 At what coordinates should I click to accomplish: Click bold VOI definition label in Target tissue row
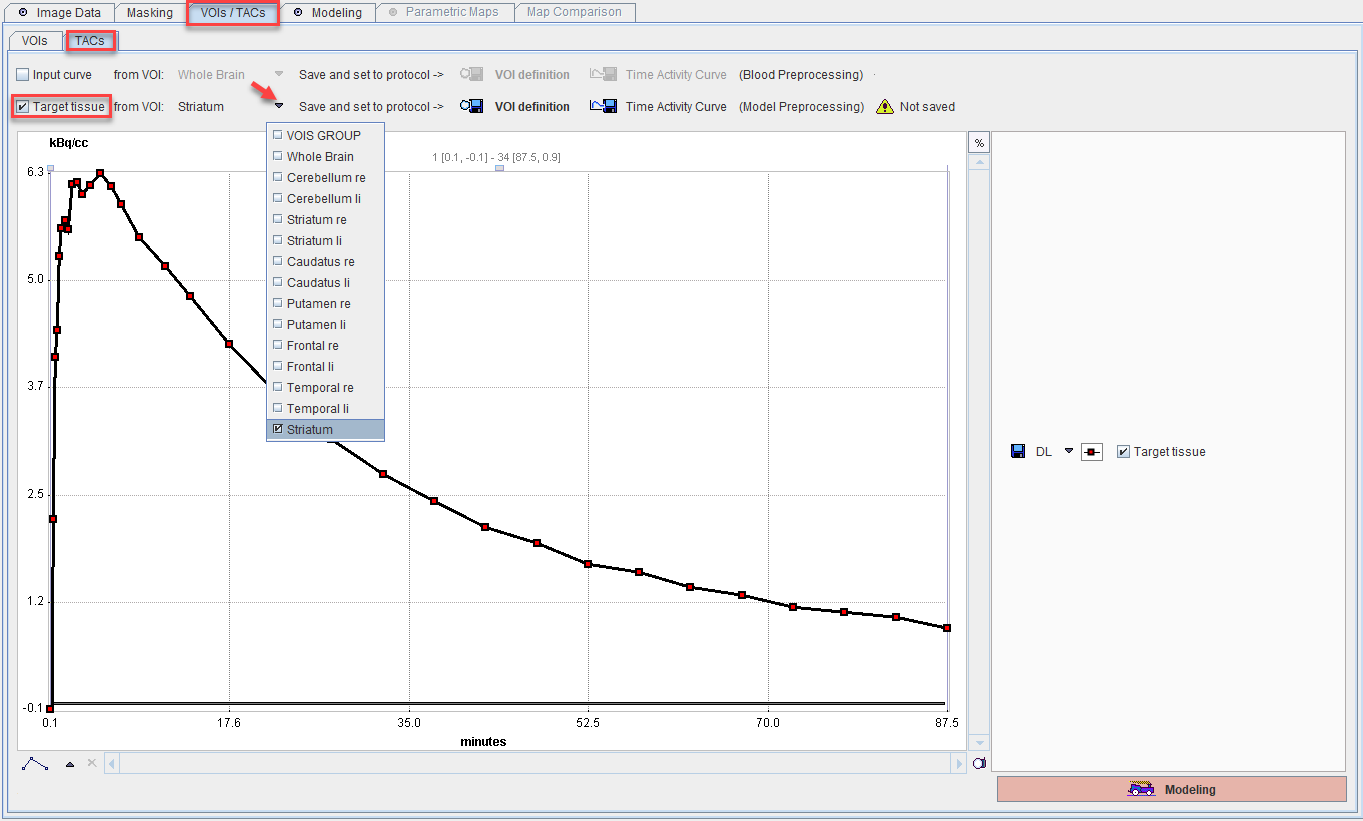532,107
